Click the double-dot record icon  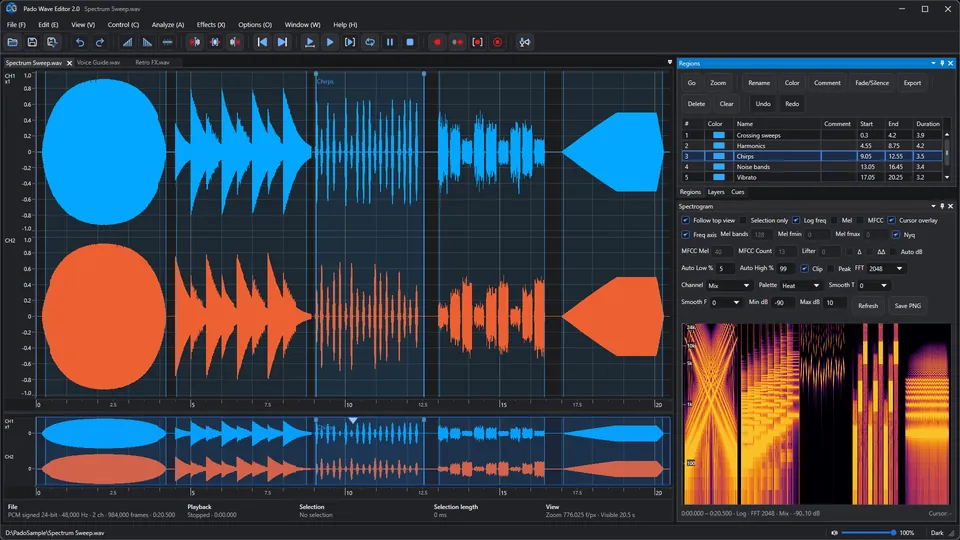pos(457,42)
